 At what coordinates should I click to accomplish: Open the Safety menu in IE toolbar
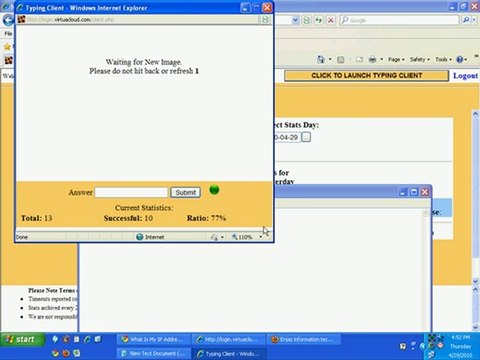coord(419,59)
